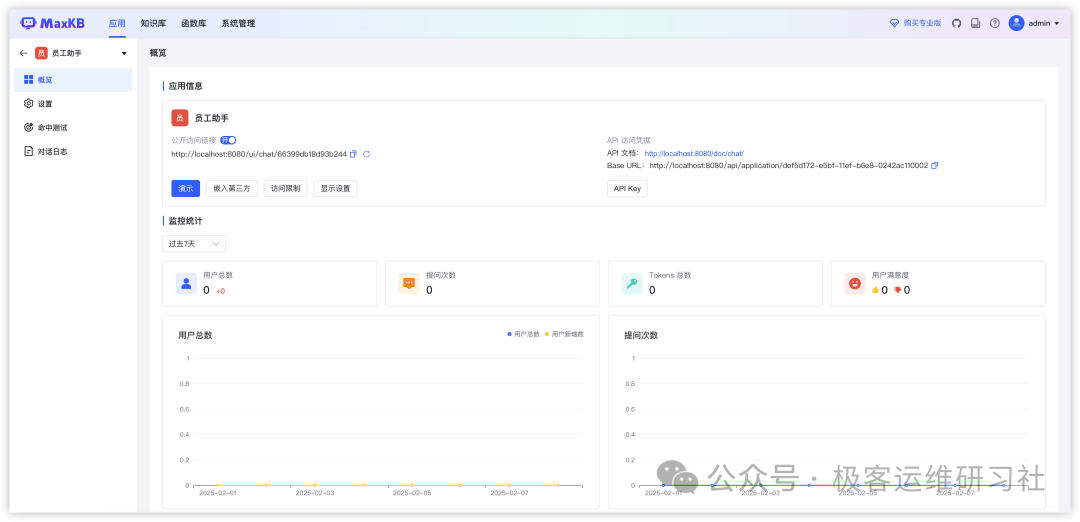Click the help question mark icon
Image resolution: width=1080 pixels, height=522 pixels.
[x=994, y=23]
